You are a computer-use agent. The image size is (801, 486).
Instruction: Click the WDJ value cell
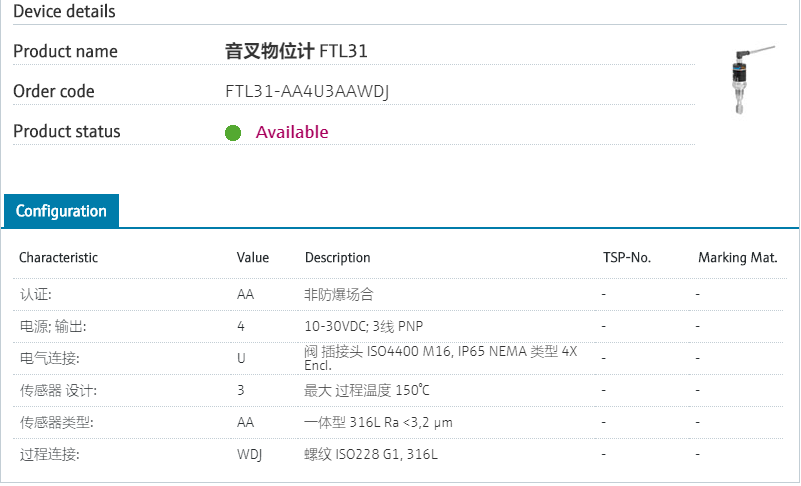(250, 455)
